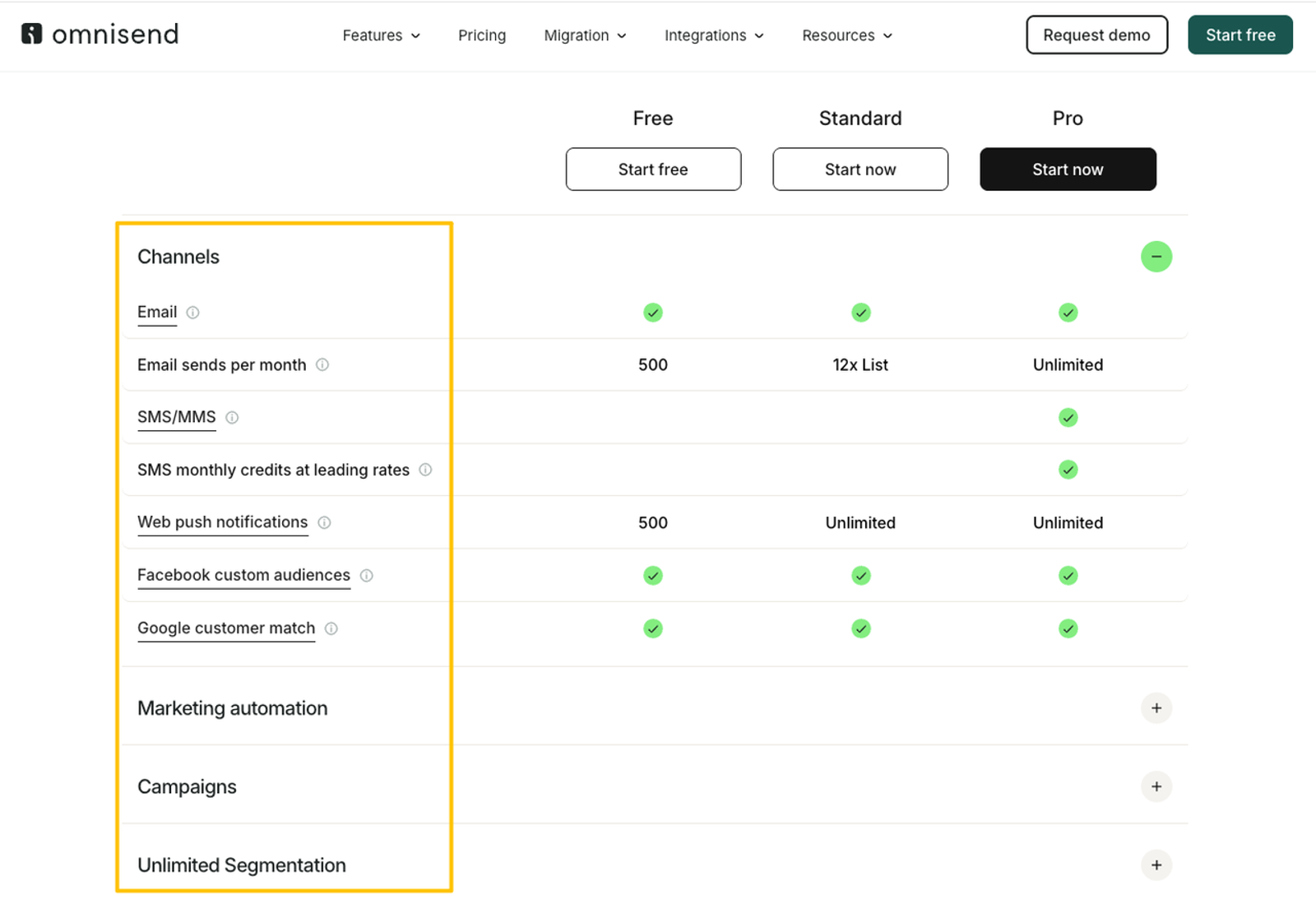
Task: Collapse the Channels section
Action: click(x=1156, y=257)
